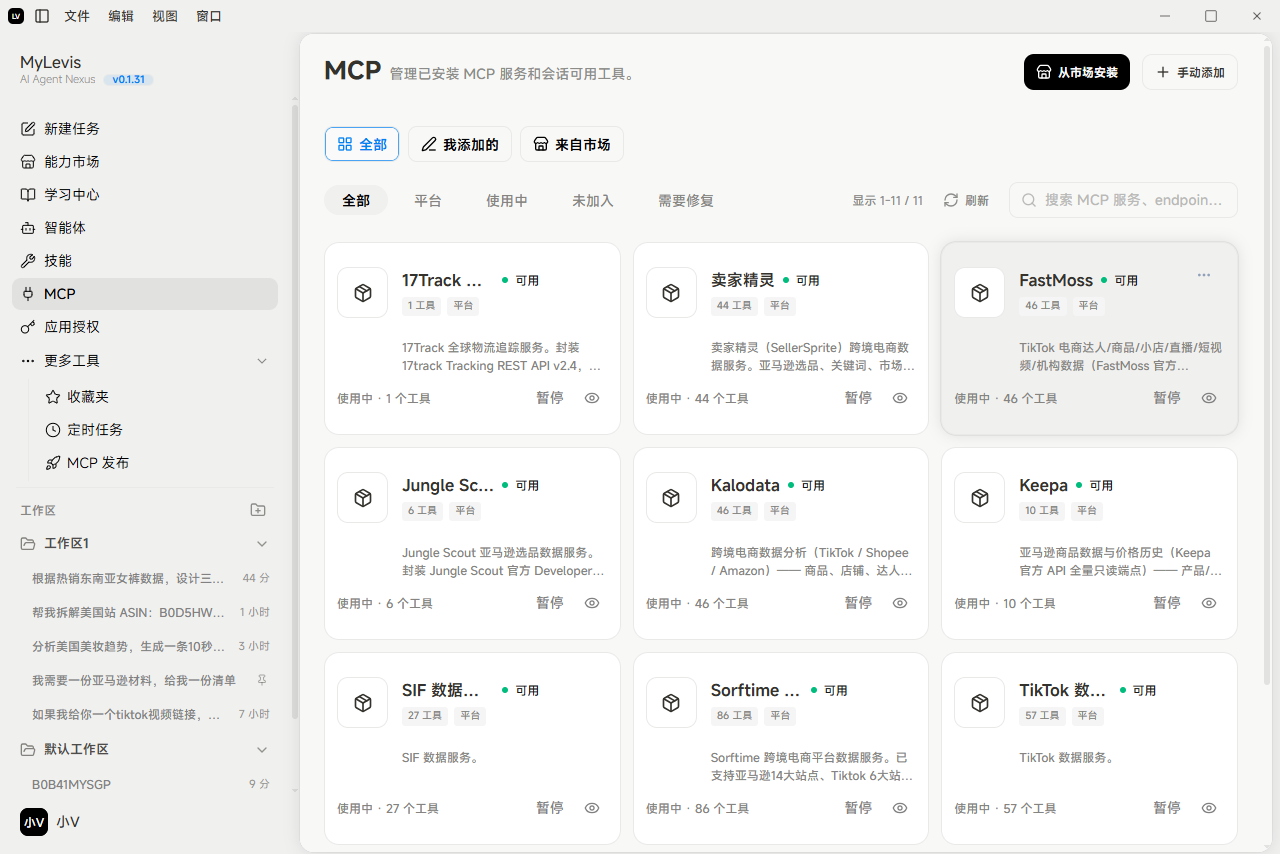
Task: Open task 根据热销东南亚女裤数据
Action: (145, 578)
